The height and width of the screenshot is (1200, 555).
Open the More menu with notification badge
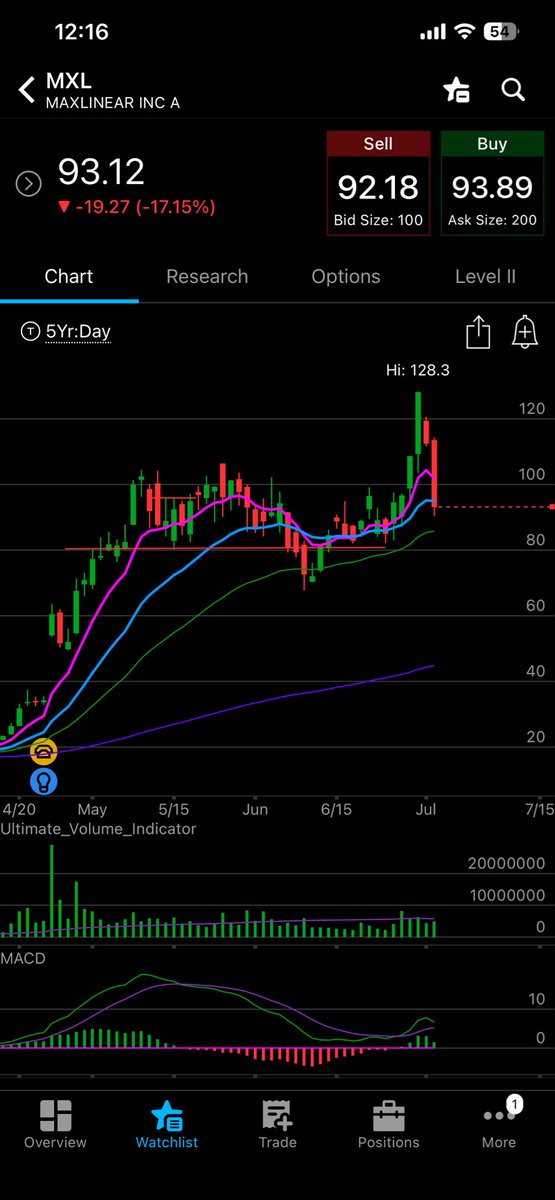(x=499, y=1124)
